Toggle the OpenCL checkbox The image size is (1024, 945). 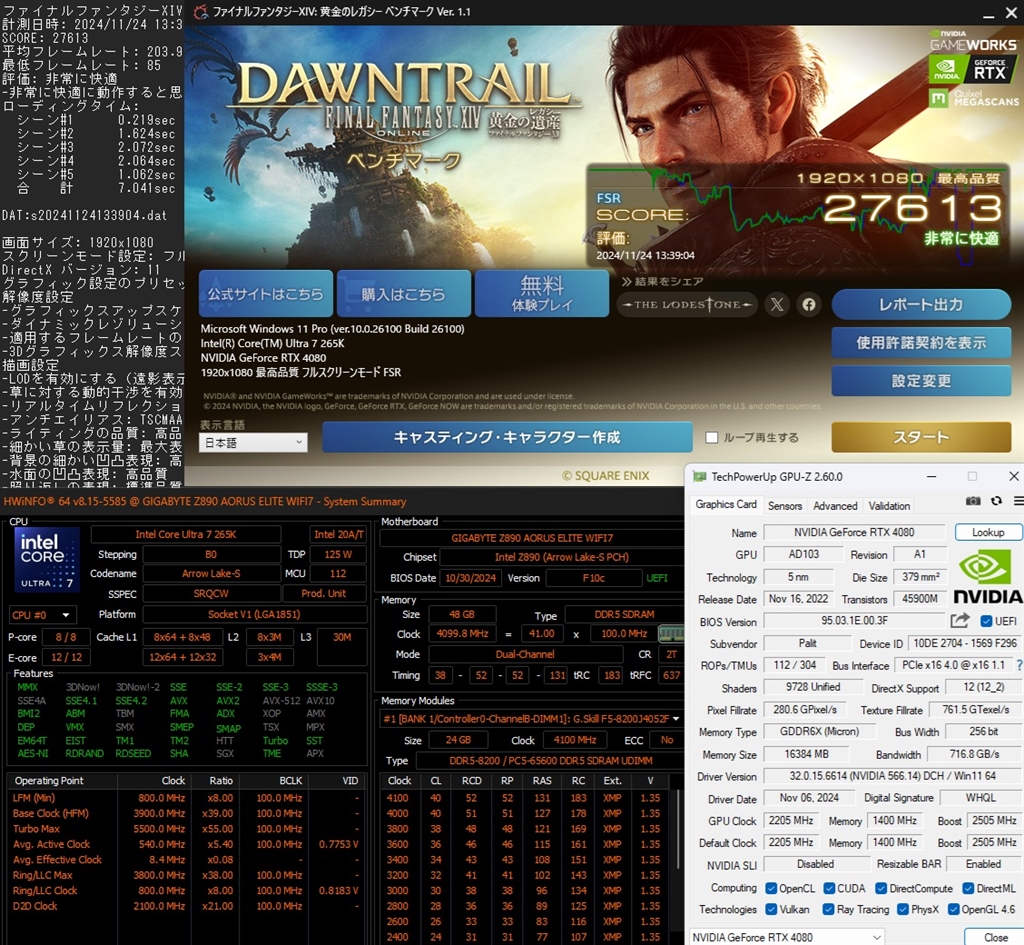point(771,888)
